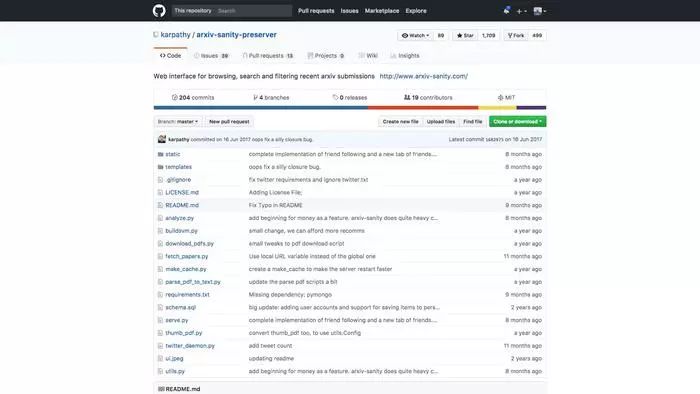Click the contributors people icon
This screenshot has height=394, width=700.
(x=407, y=97)
